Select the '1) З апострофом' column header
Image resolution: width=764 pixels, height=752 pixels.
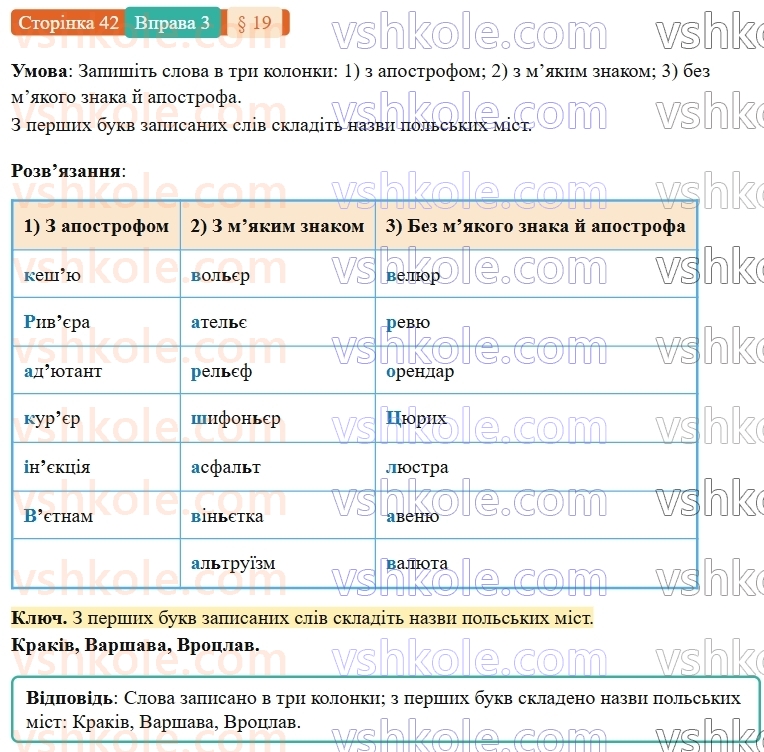pyautogui.click(x=96, y=226)
